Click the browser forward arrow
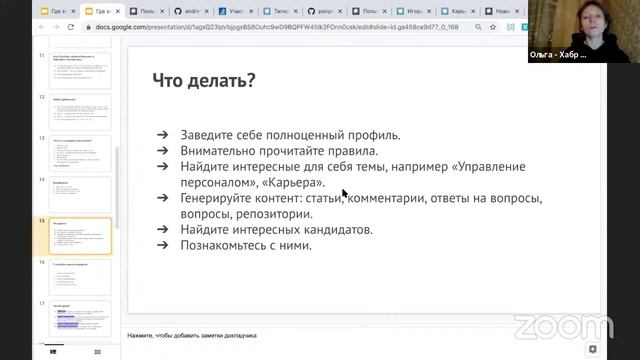Image resolution: width=640 pixels, height=360 pixels. pos(56,27)
